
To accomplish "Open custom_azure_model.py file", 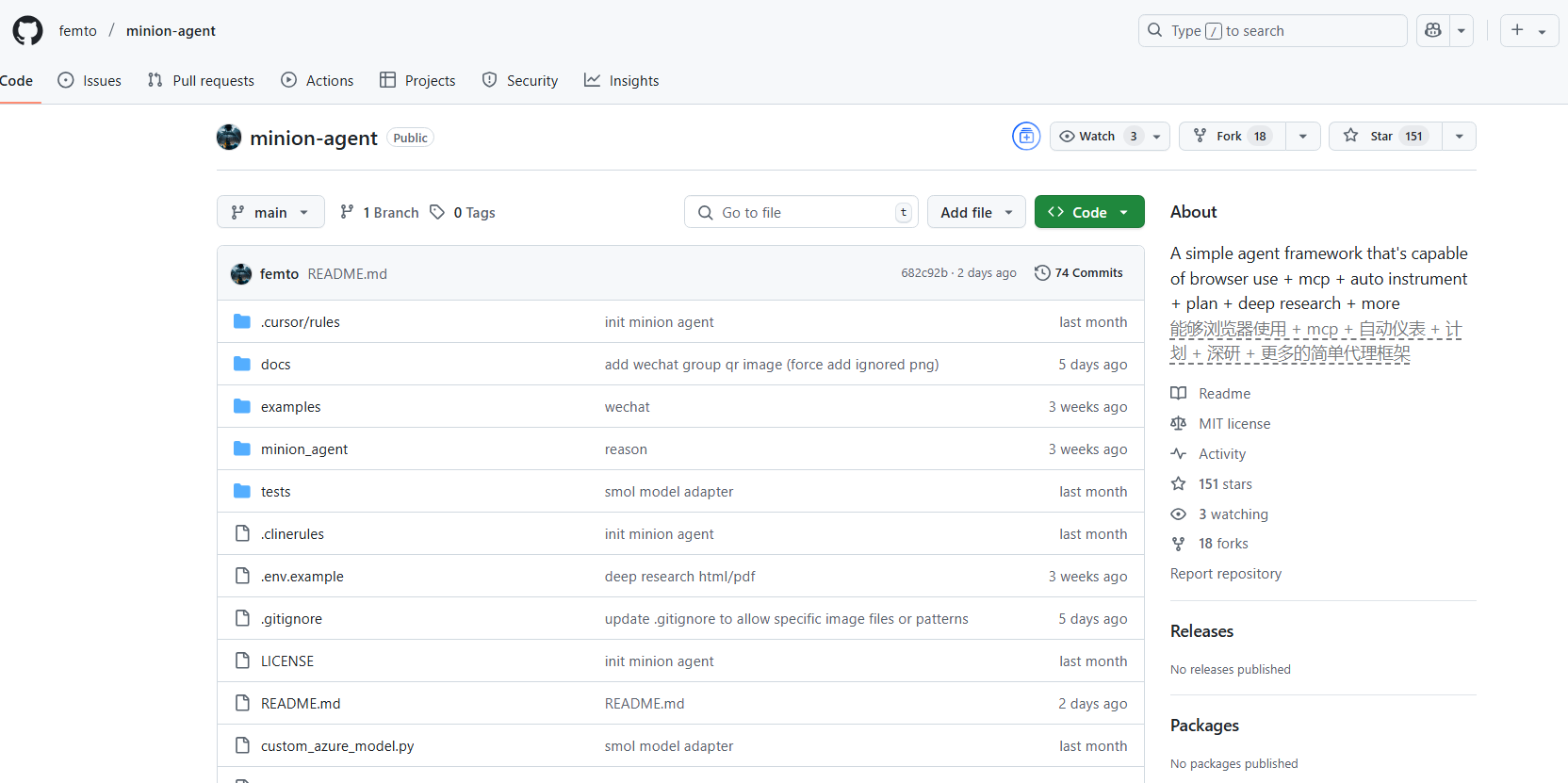I will point(337,745).
